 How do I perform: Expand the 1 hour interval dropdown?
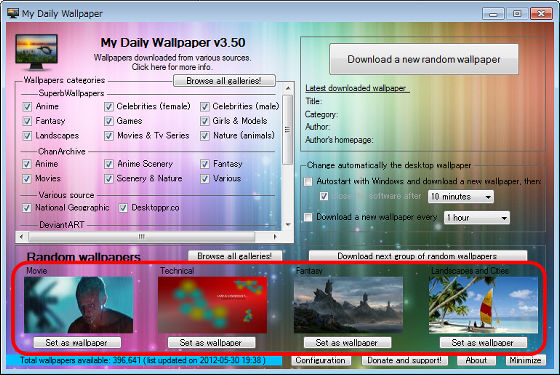477,218
